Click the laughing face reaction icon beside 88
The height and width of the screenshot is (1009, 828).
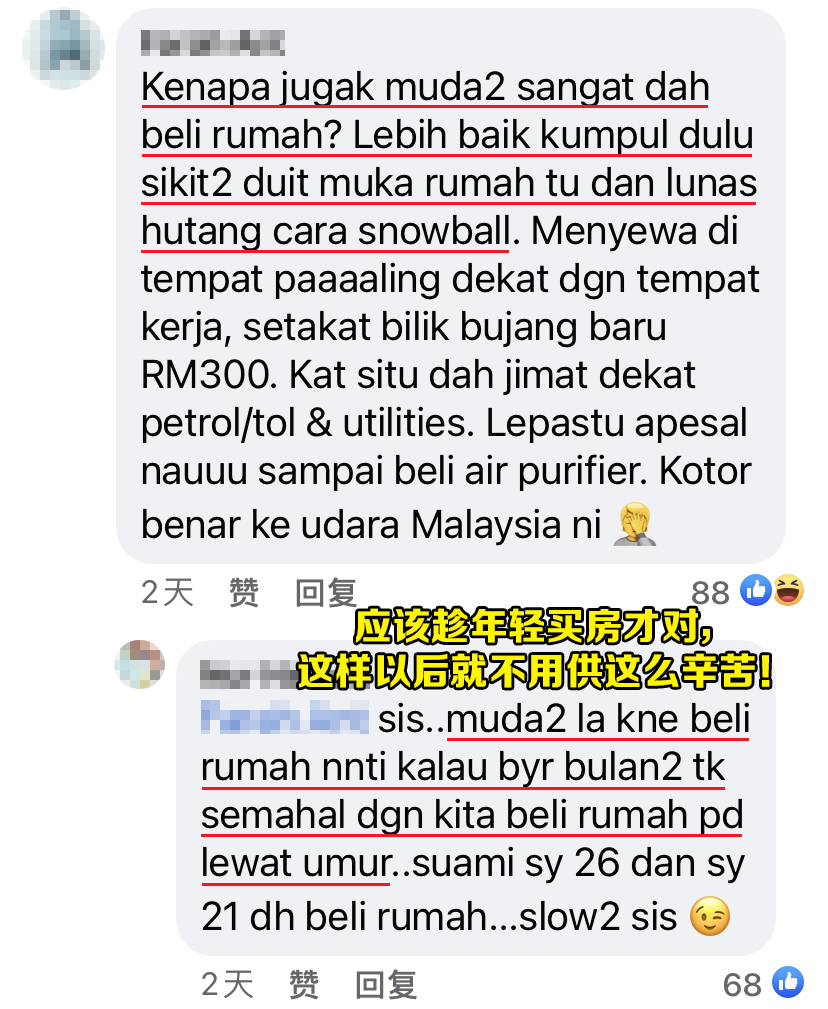point(788,589)
